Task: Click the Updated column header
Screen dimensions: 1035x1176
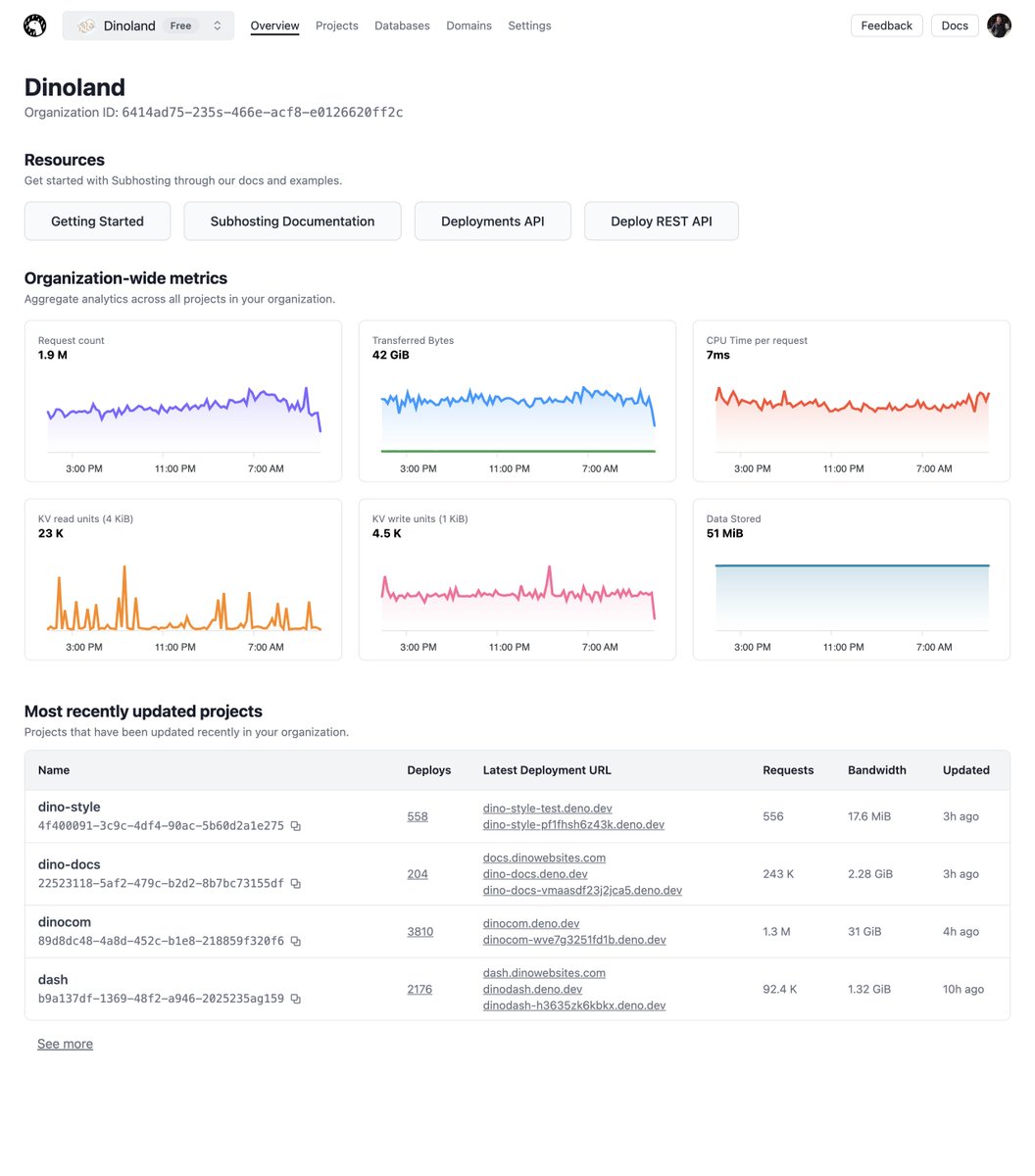Action: click(x=966, y=770)
